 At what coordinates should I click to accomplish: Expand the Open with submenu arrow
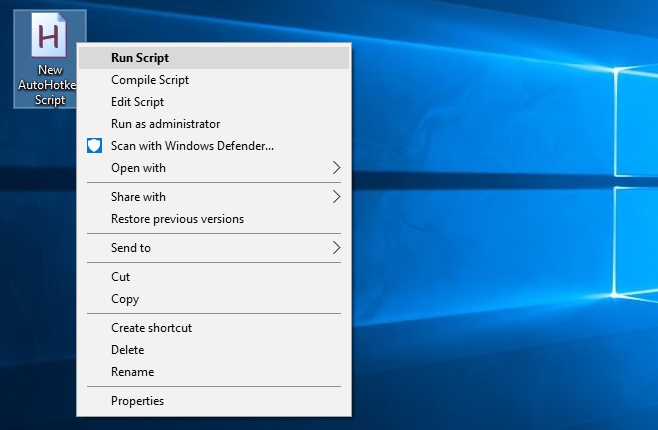336,168
